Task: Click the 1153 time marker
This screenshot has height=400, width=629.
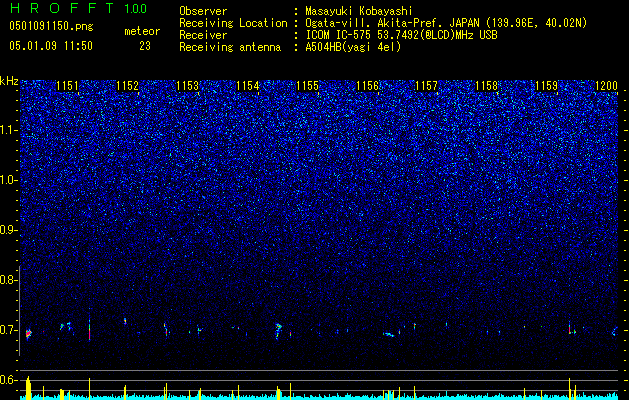Action: (187, 85)
